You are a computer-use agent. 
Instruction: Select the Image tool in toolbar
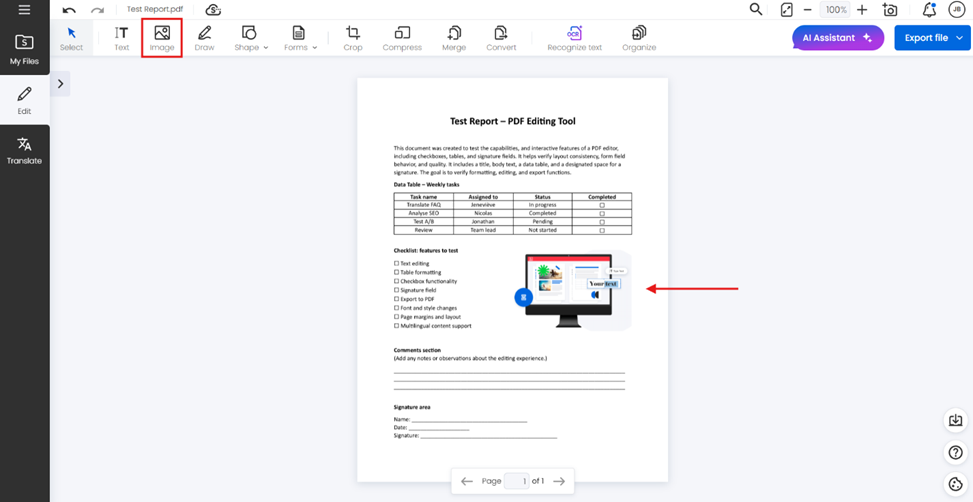(x=161, y=38)
